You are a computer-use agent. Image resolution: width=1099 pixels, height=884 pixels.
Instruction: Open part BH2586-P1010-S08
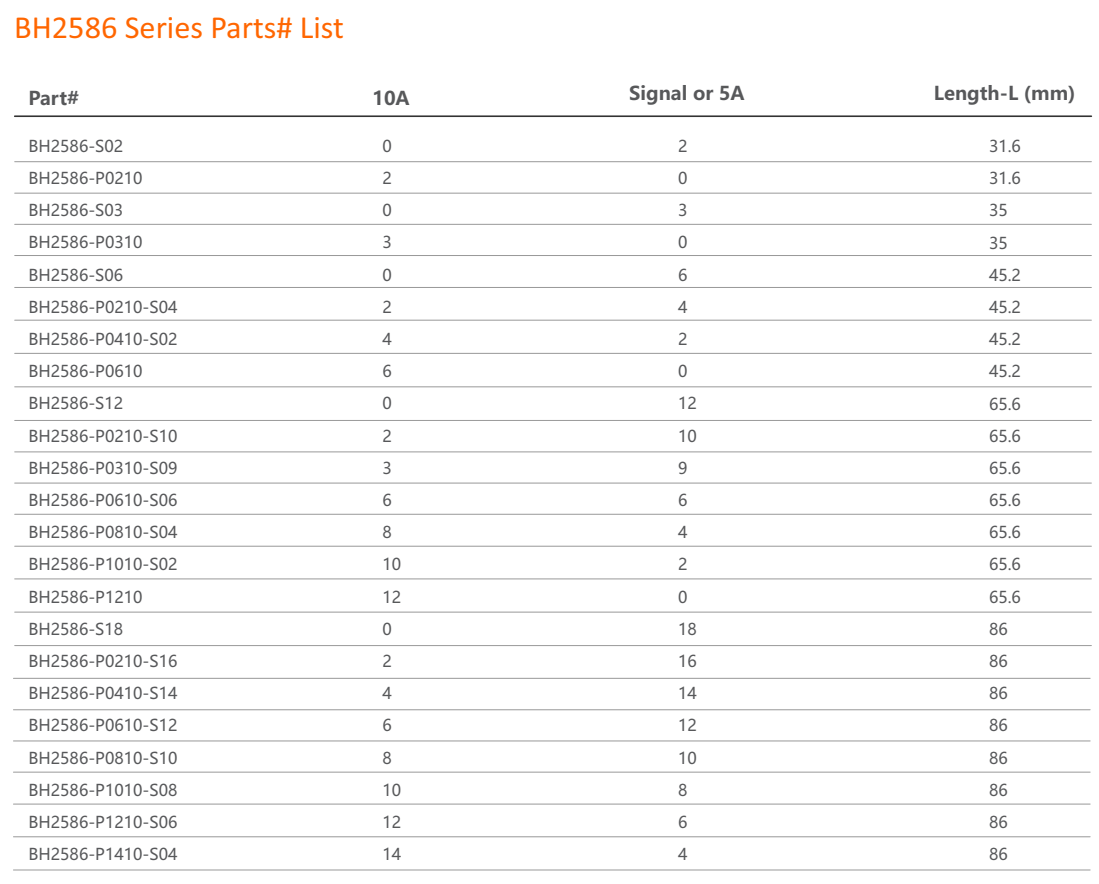(103, 790)
